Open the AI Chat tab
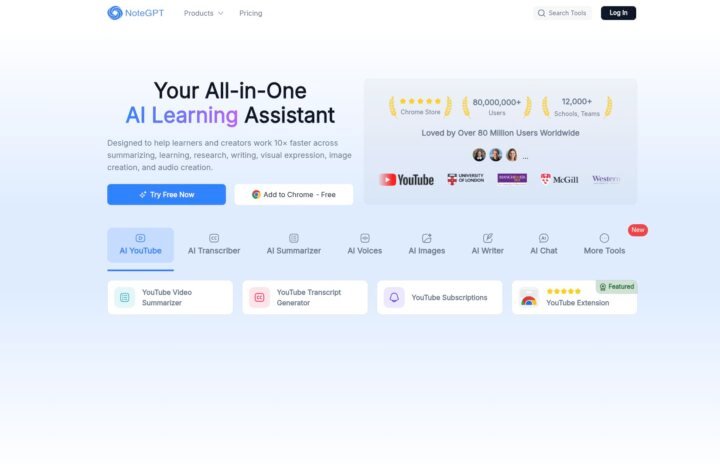 544,245
